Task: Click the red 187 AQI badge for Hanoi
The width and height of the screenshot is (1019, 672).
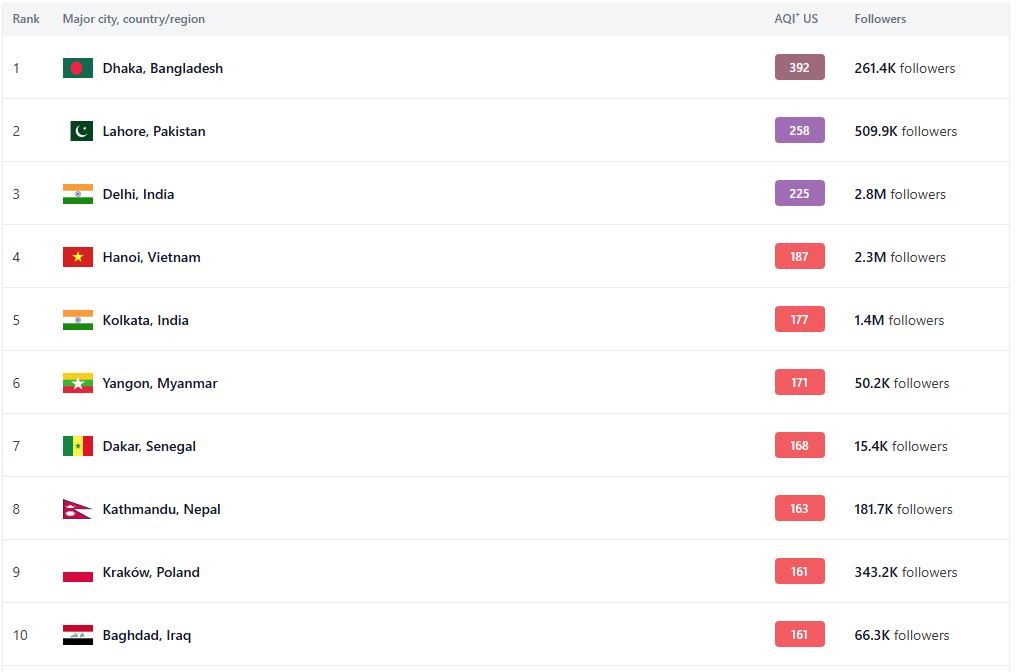Action: point(799,256)
